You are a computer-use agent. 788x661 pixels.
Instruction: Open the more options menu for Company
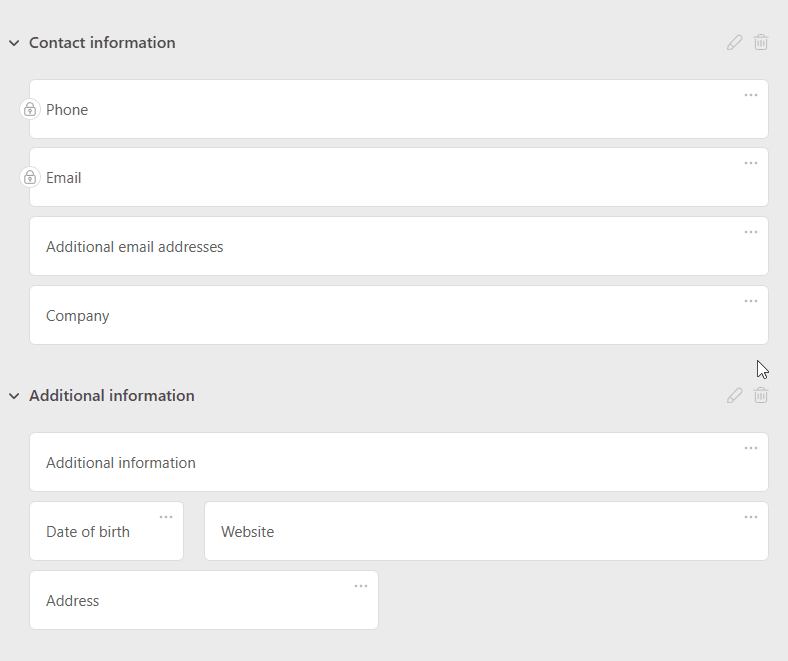click(x=751, y=301)
